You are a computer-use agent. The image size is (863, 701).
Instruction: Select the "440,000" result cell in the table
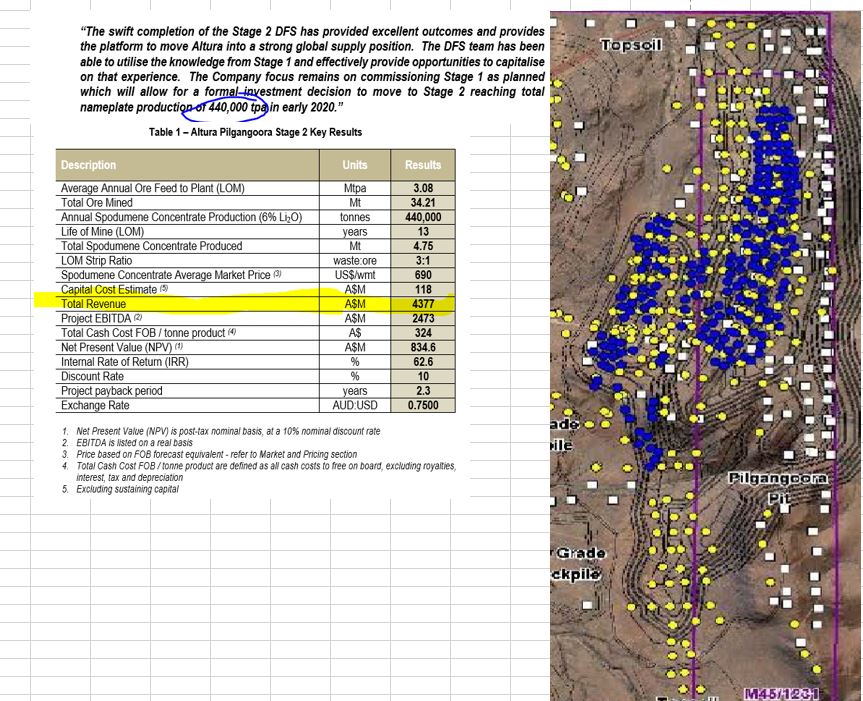pos(423,217)
